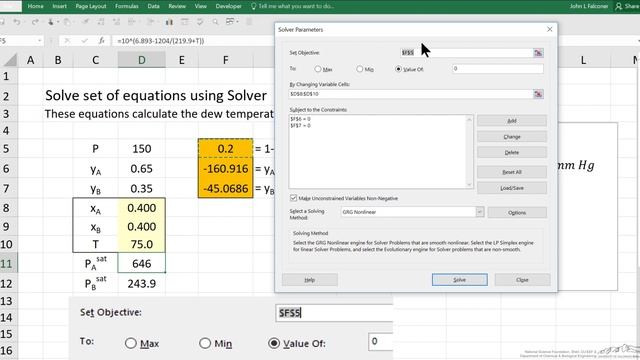
Task: Click the Close button in Solver dialog
Action: pos(522,280)
